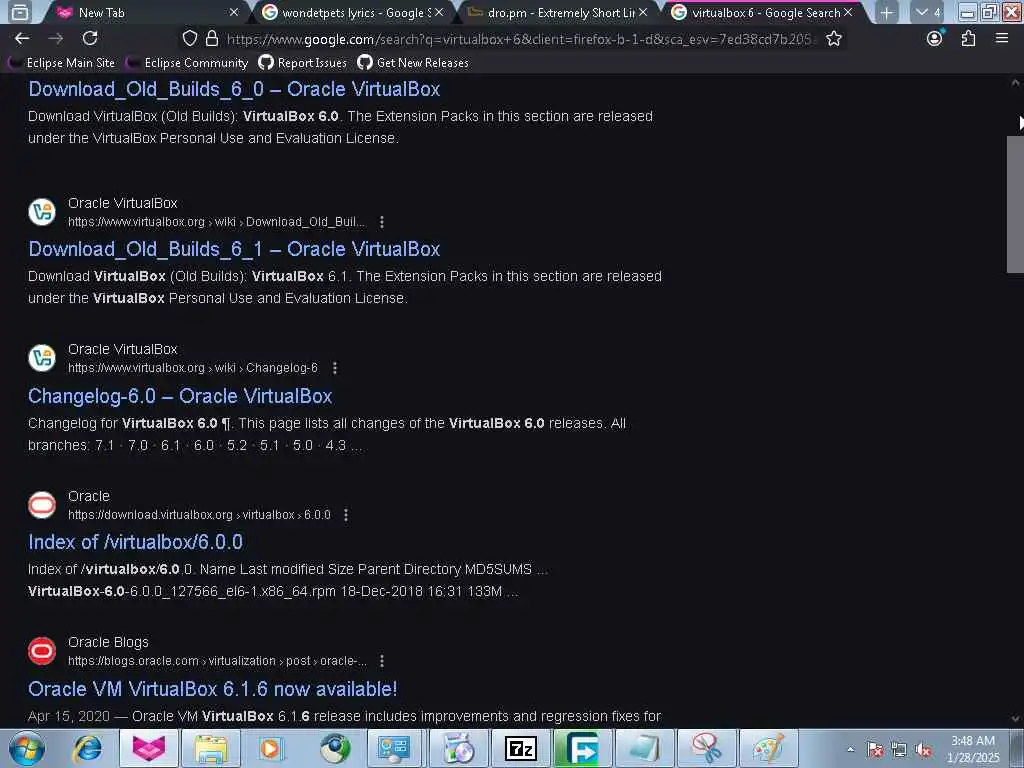
Task: Close the dro.pm tab
Action: point(643,12)
